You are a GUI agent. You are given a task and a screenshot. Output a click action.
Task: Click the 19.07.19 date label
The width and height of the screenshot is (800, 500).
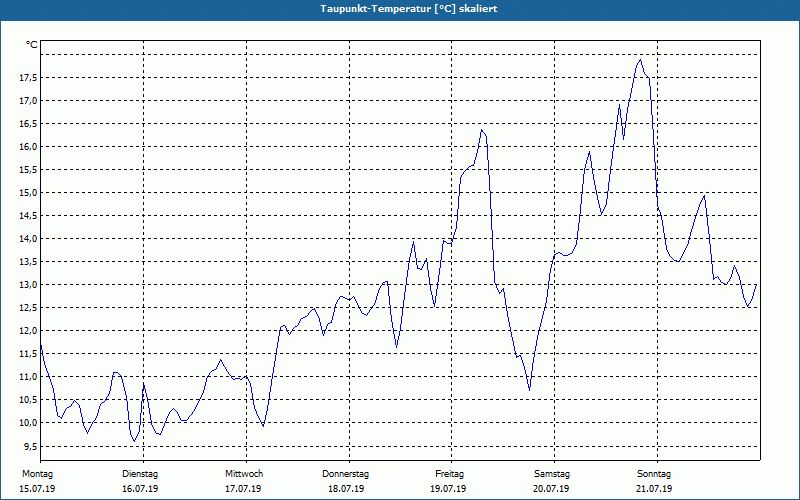coord(448,489)
